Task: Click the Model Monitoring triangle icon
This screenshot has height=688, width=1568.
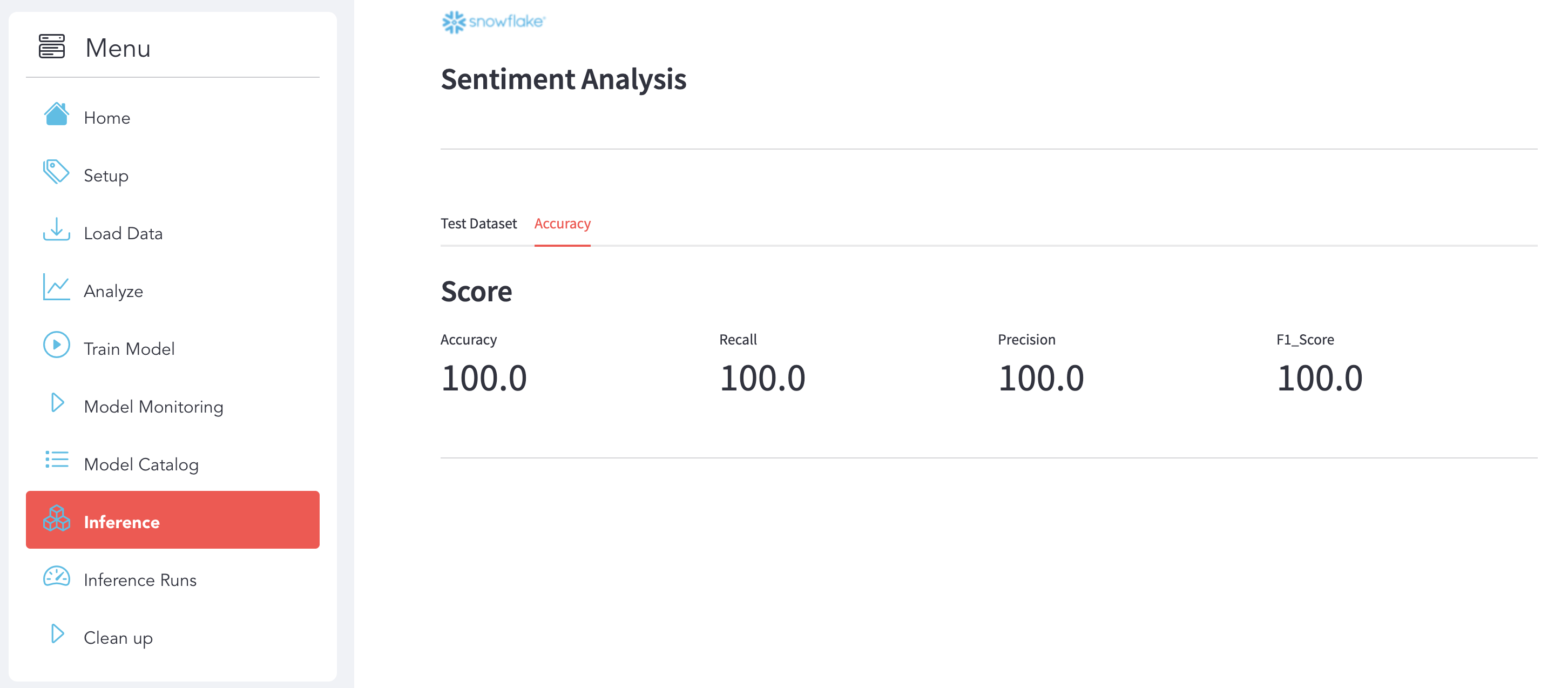Action: coord(58,402)
